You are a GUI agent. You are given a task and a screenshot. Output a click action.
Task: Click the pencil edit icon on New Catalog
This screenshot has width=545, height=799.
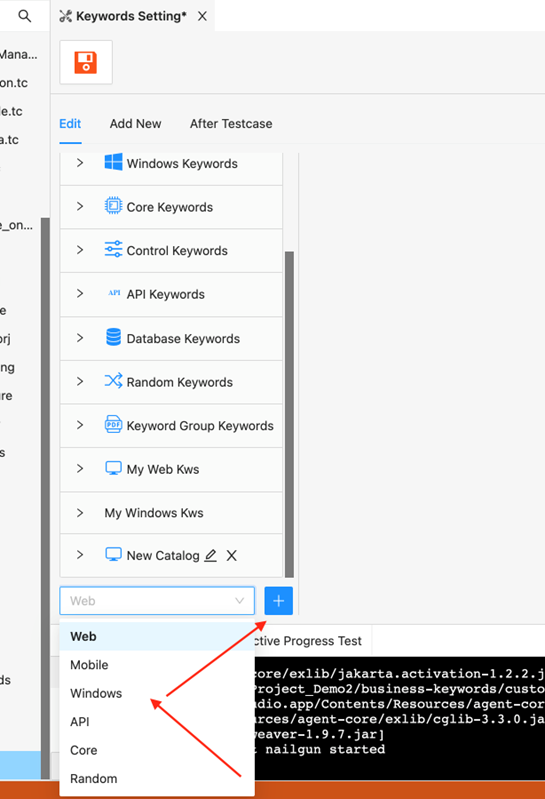tap(210, 555)
